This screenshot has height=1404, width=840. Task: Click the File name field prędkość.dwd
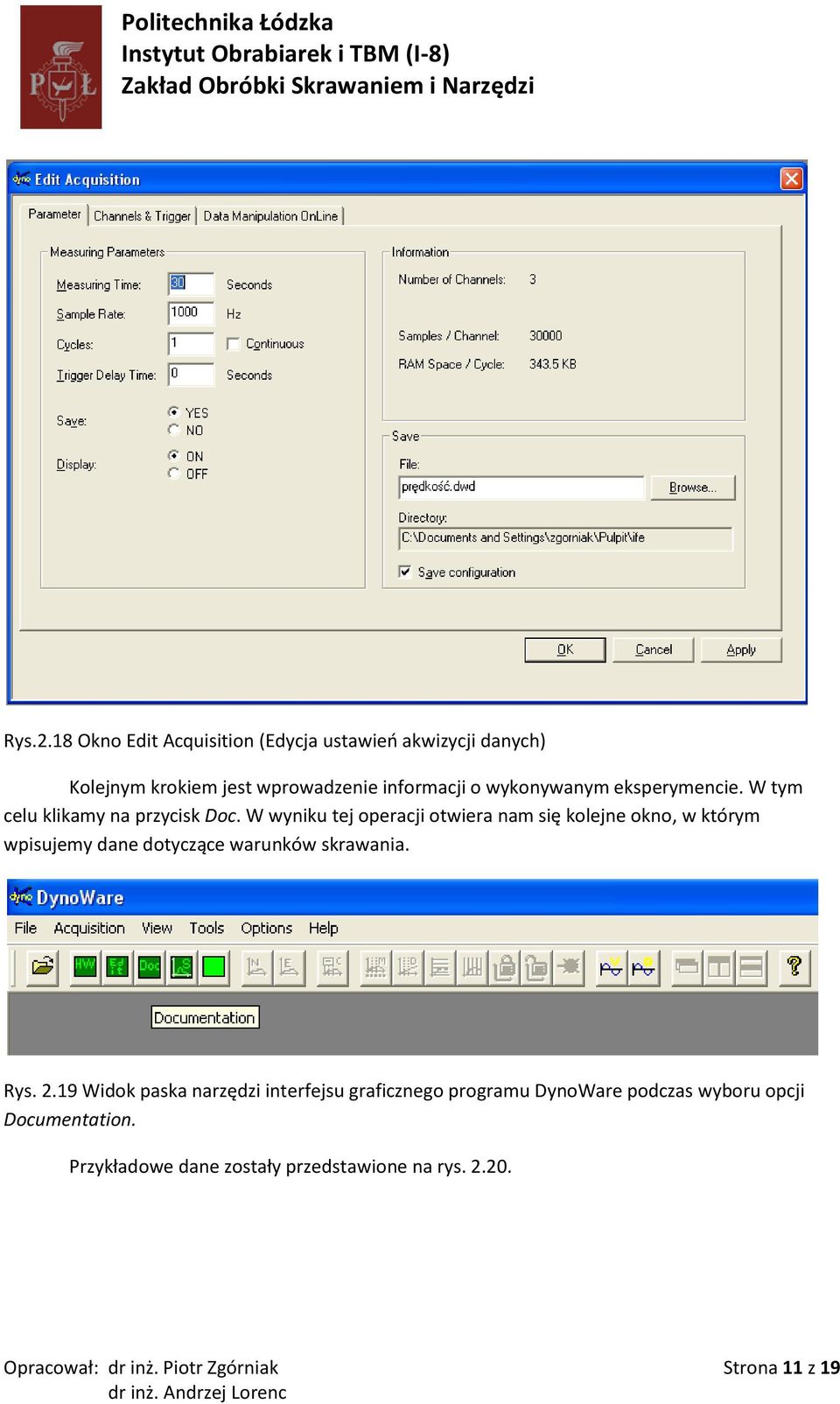tap(521, 488)
